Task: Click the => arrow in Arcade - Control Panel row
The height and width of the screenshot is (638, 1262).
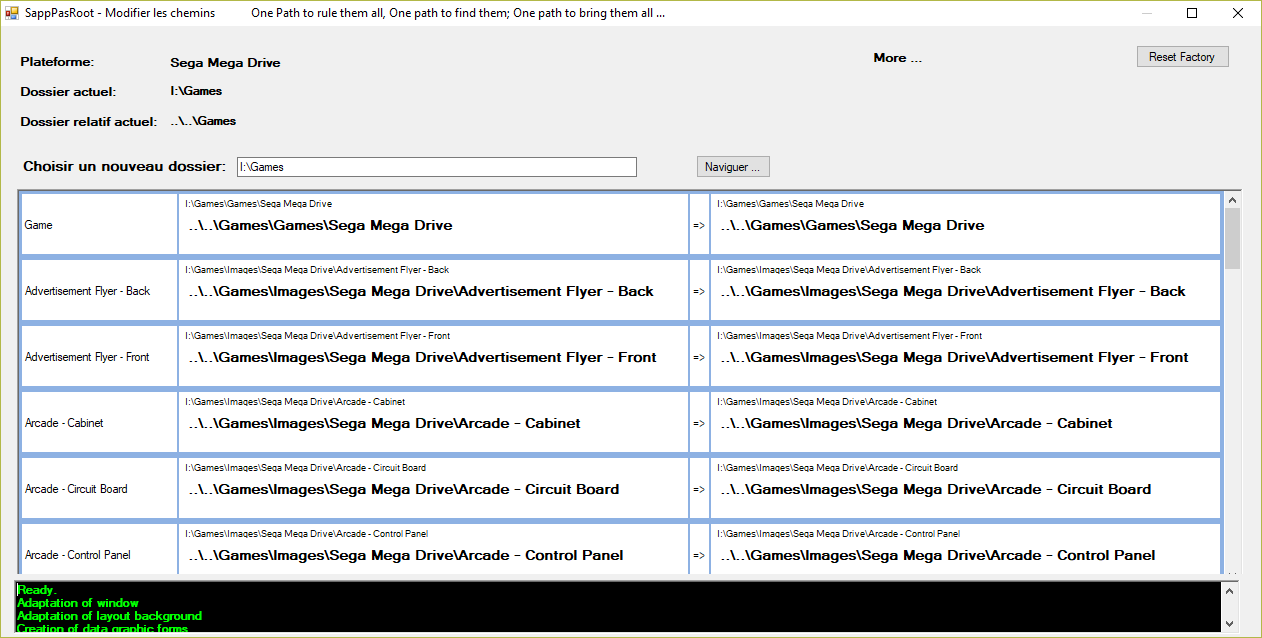Action: [x=699, y=555]
